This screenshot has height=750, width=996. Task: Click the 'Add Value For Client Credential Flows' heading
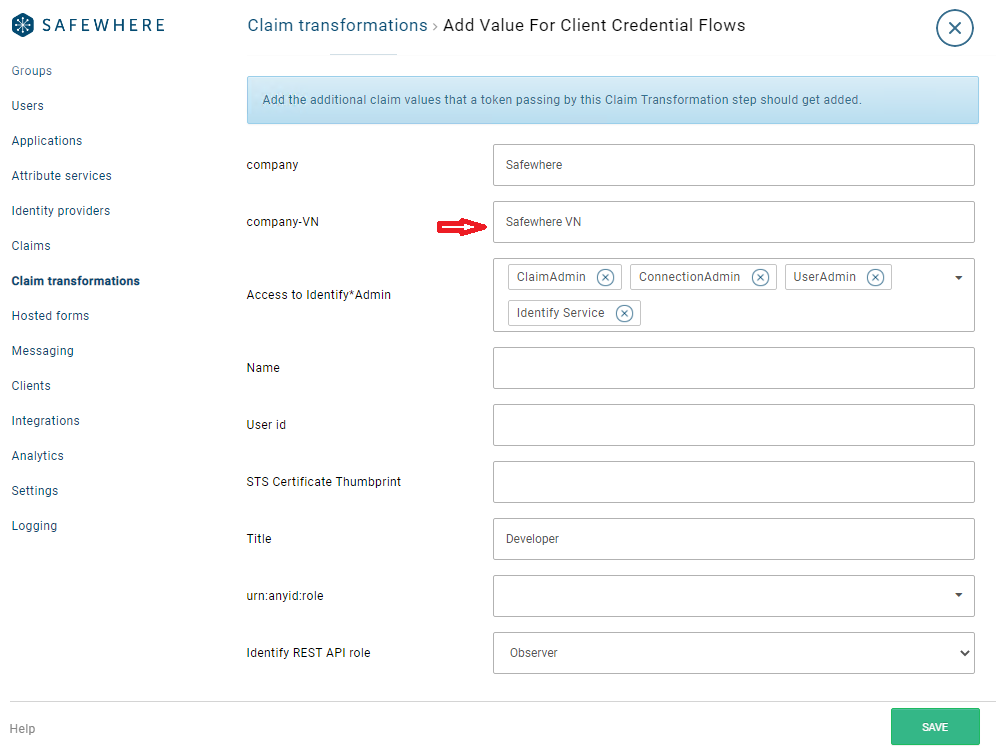point(594,25)
